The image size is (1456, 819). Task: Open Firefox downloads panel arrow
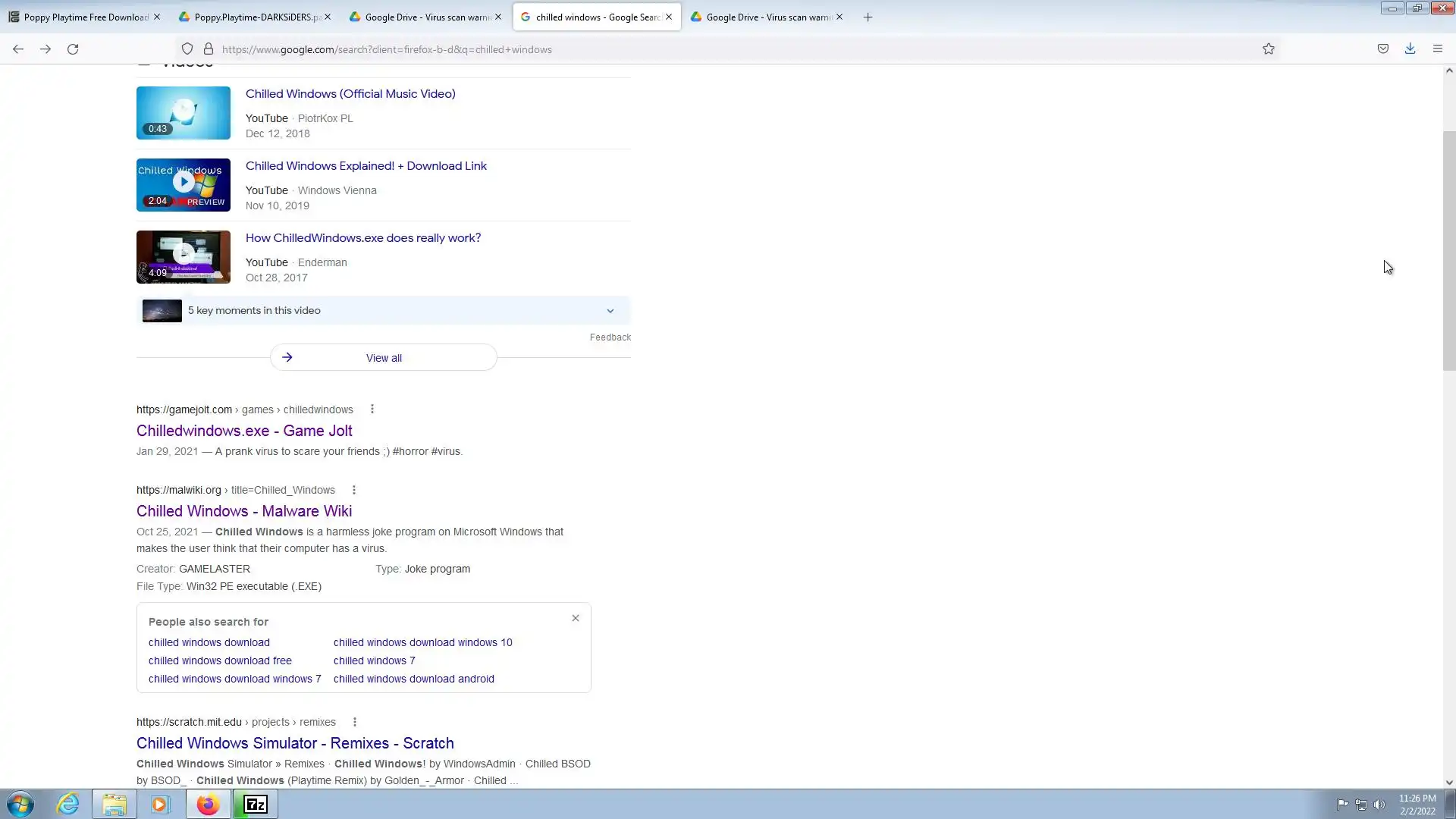click(x=1410, y=49)
